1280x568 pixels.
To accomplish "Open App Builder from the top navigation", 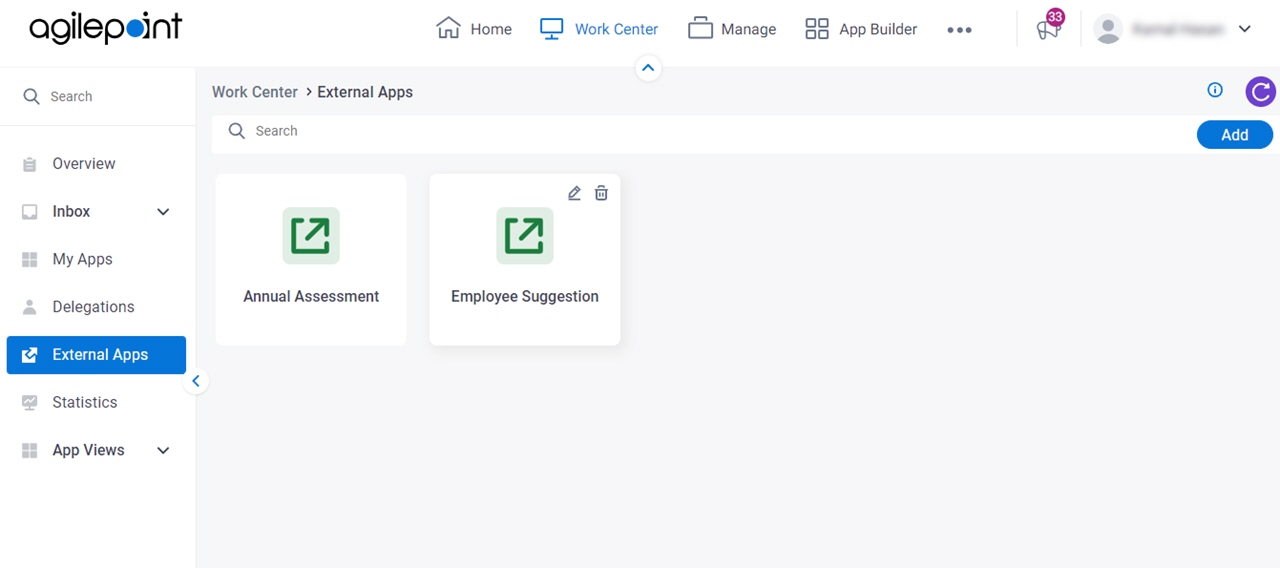I will point(861,29).
